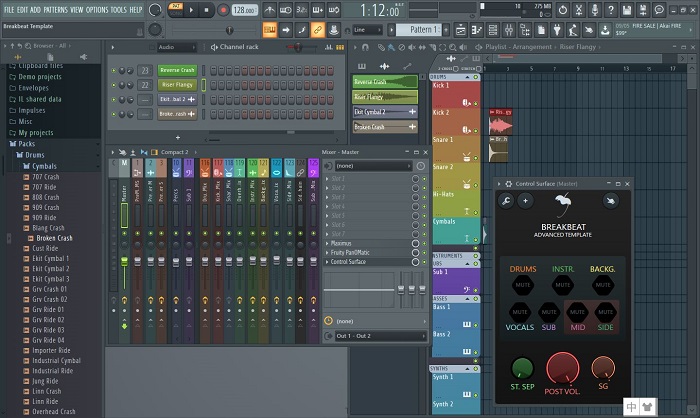Image resolution: width=700 pixels, height=418 pixels.
Task: Collapse the Drums folder in browser
Action: [x=34, y=155]
